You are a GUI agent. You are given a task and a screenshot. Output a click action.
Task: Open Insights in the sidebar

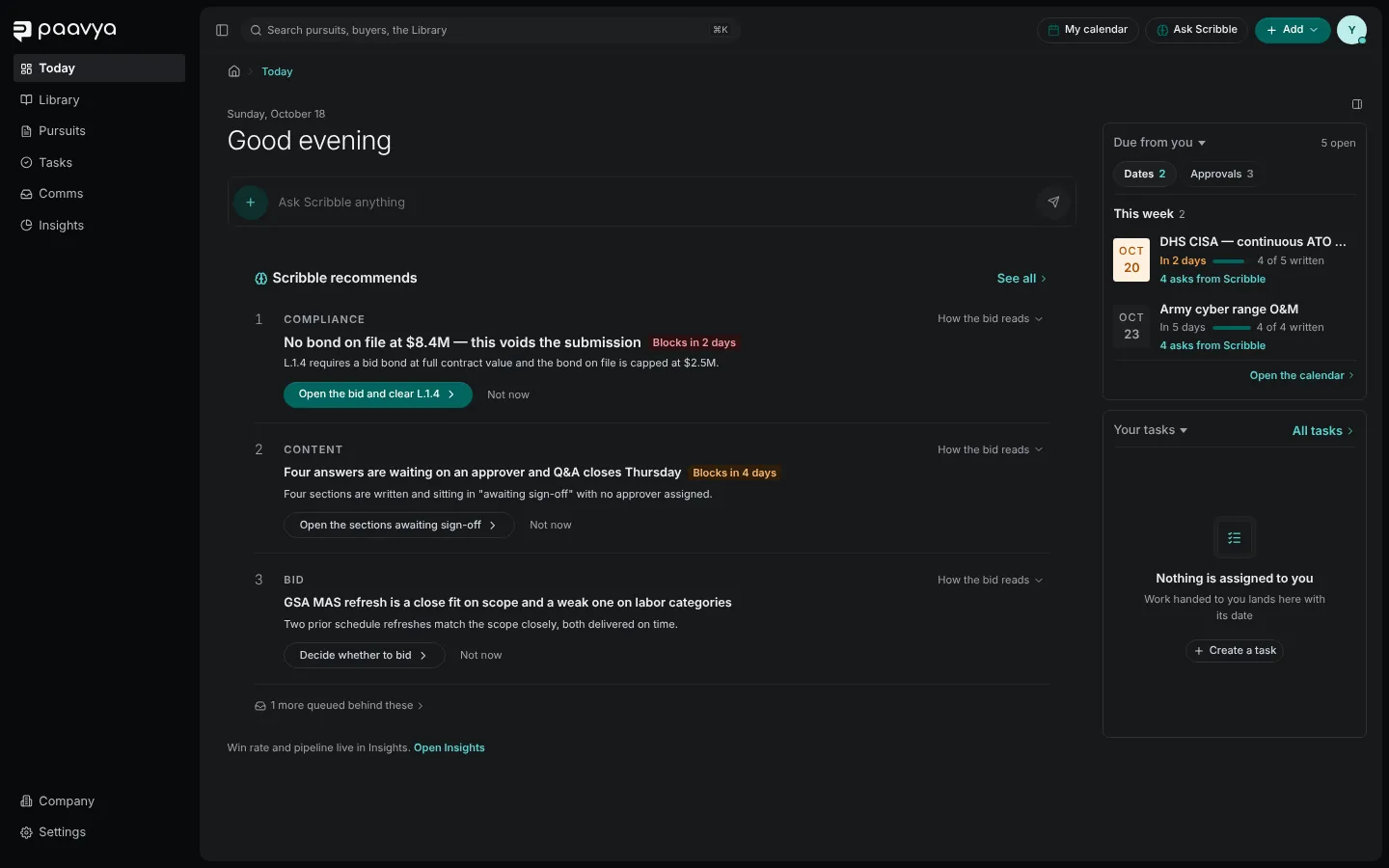99,225
